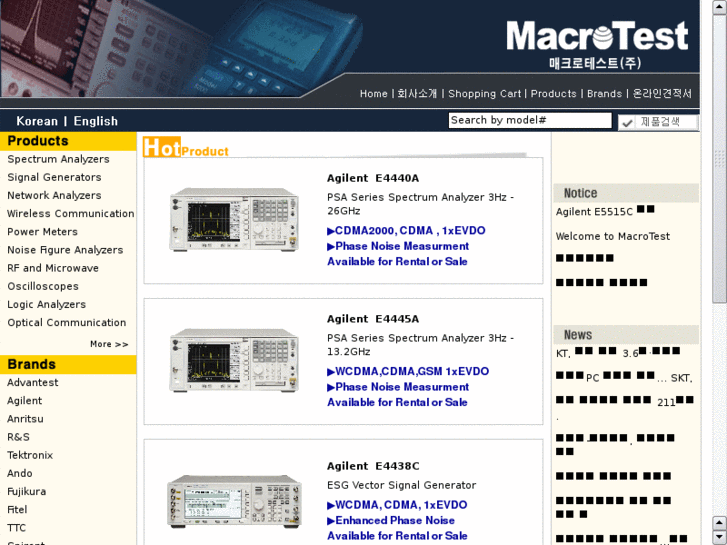This screenshot has width=727, height=545.
Task: Open the Fitel brand page
Action: point(17,509)
